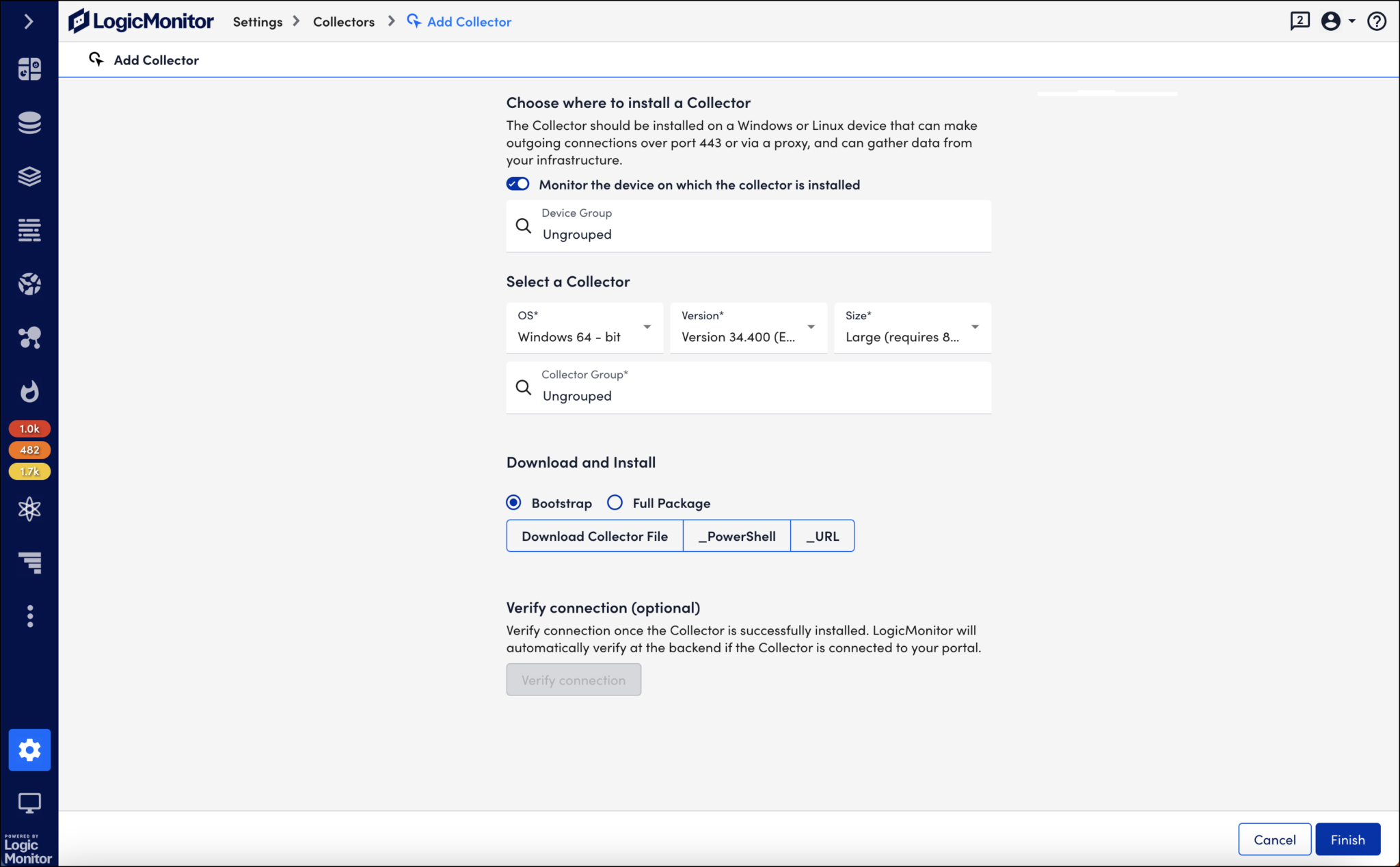Viewport: 1400px width, 867px height.
Task: Open the Resources section from the sidebar
Action: click(x=29, y=123)
